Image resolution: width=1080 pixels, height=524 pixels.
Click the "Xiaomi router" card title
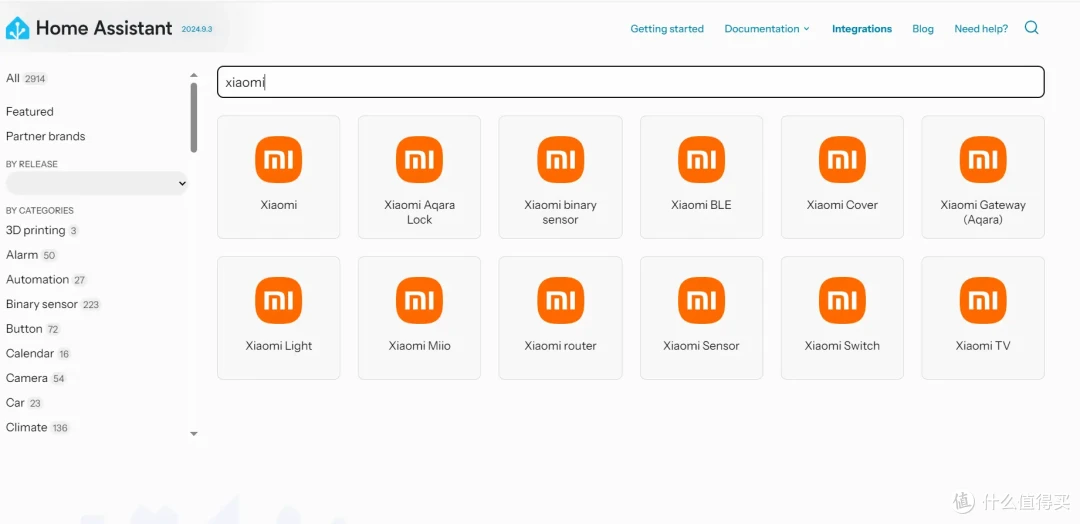pos(561,346)
